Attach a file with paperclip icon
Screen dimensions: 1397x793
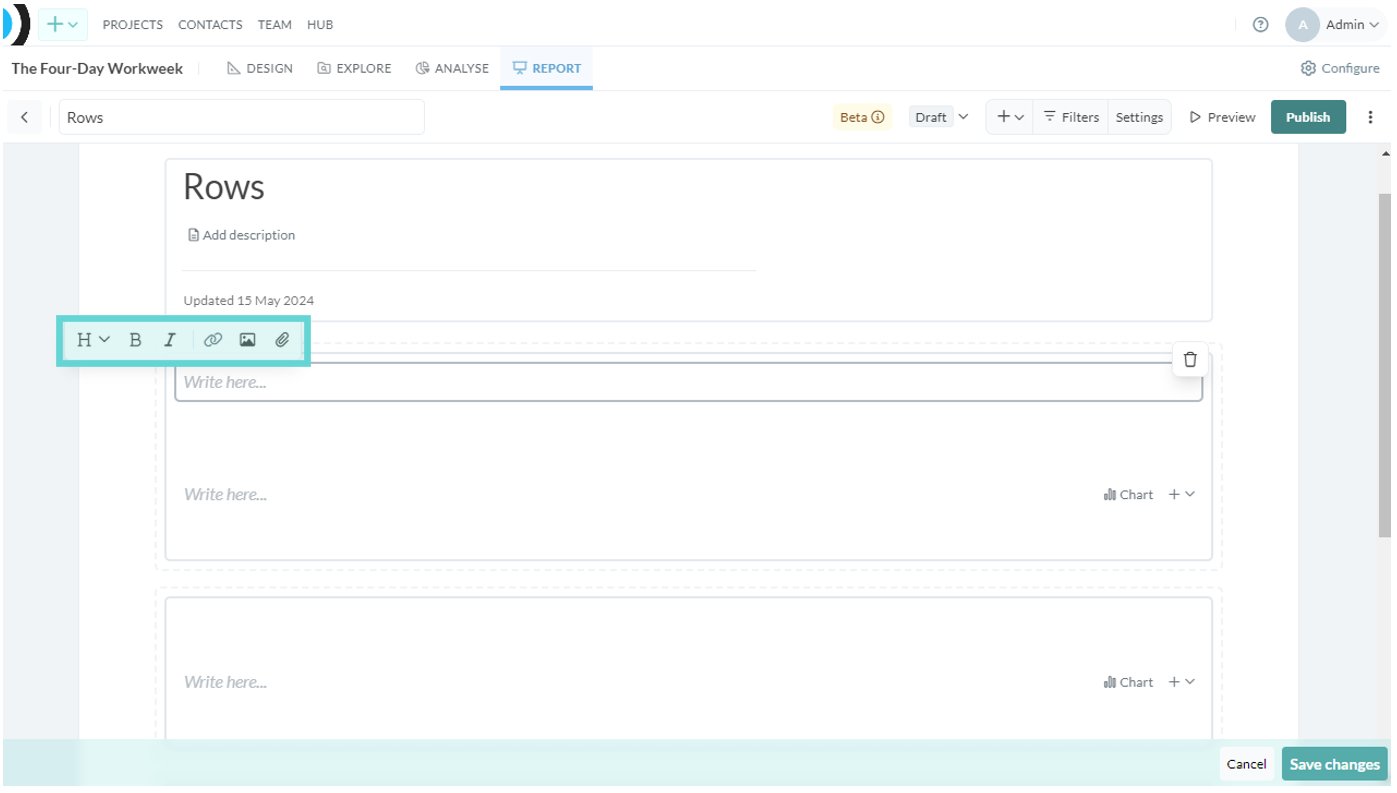282,340
